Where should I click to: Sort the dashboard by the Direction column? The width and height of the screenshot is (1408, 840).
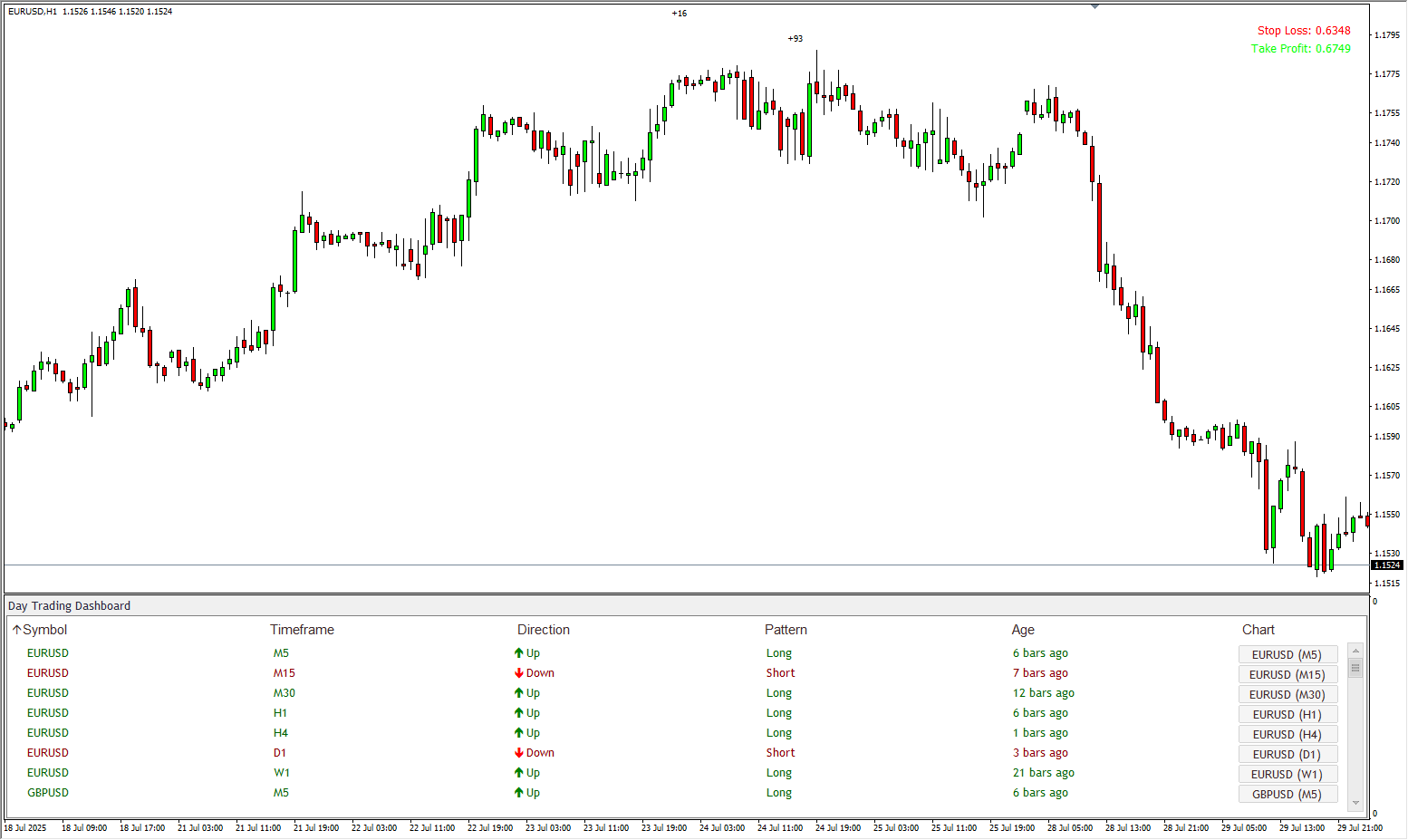tap(544, 630)
